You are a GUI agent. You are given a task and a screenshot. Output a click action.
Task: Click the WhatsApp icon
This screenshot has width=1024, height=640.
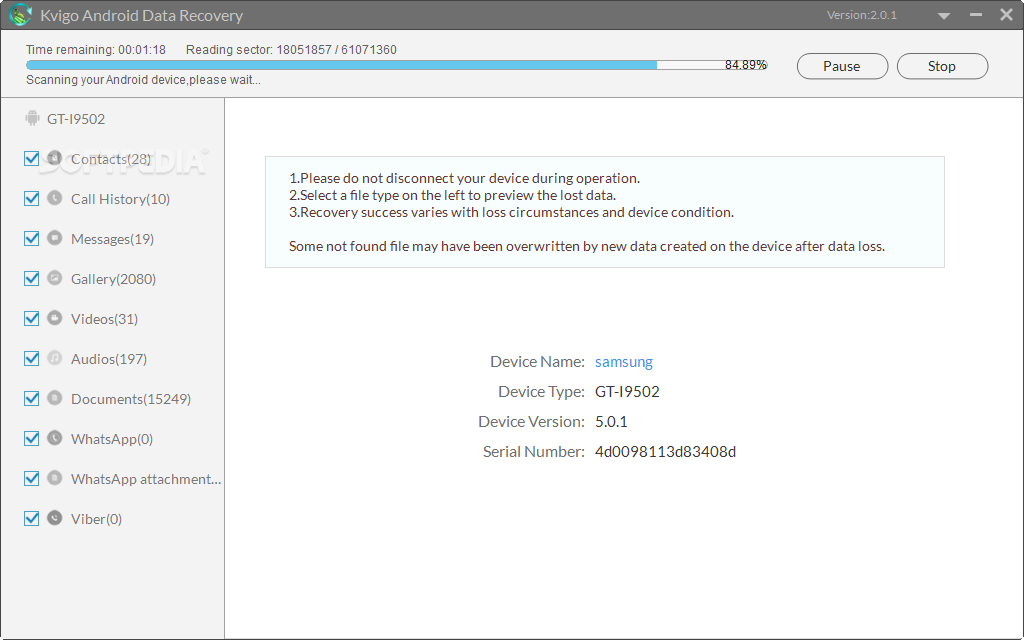click(55, 438)
